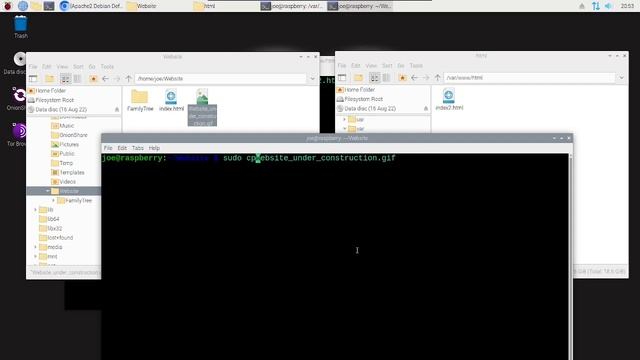Switch html window to detailed list view
640x360 pixels.
(x=386, y=77)
